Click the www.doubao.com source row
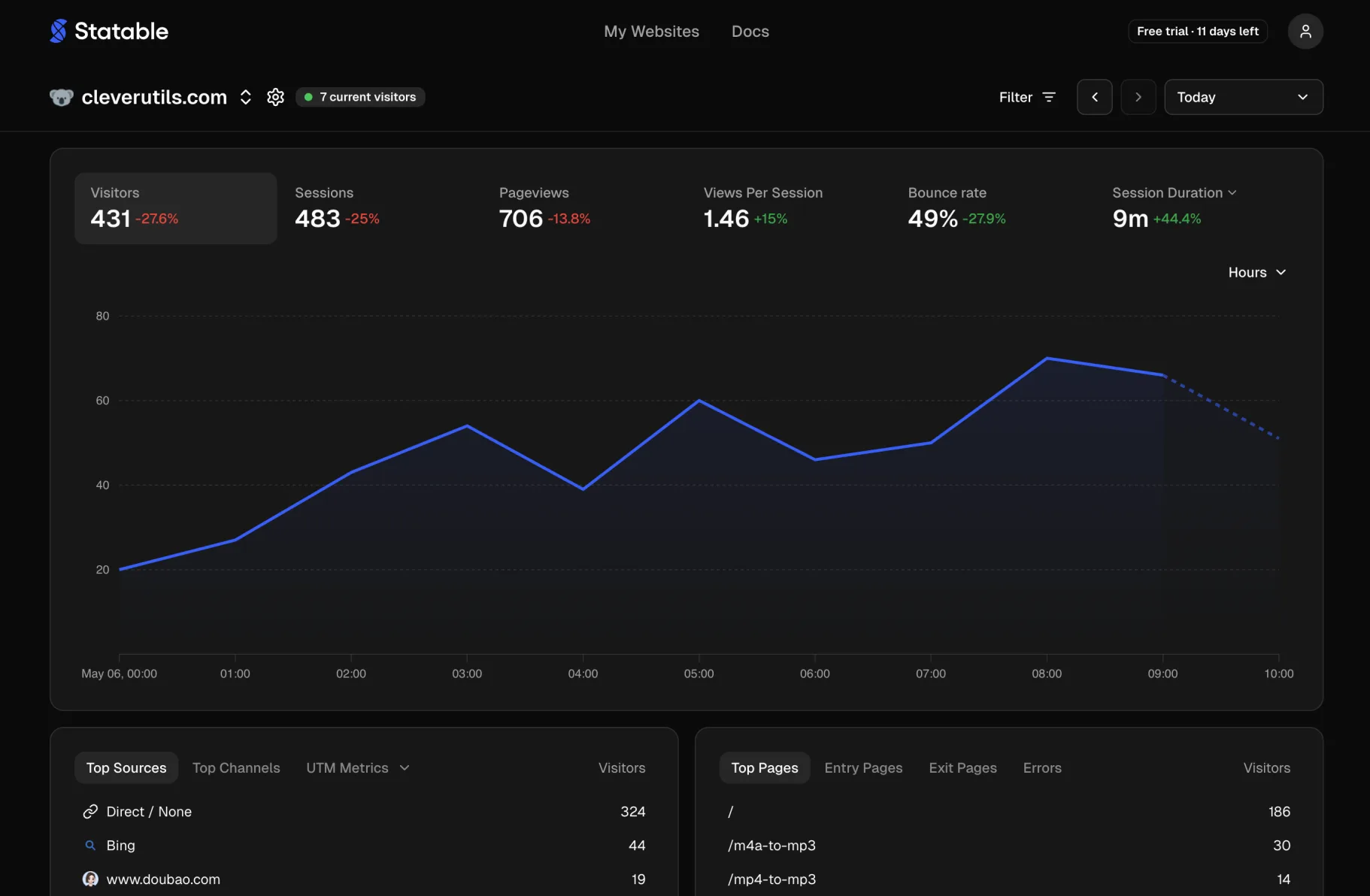Viewport: 1370px width, 896px height. [364, 879]
